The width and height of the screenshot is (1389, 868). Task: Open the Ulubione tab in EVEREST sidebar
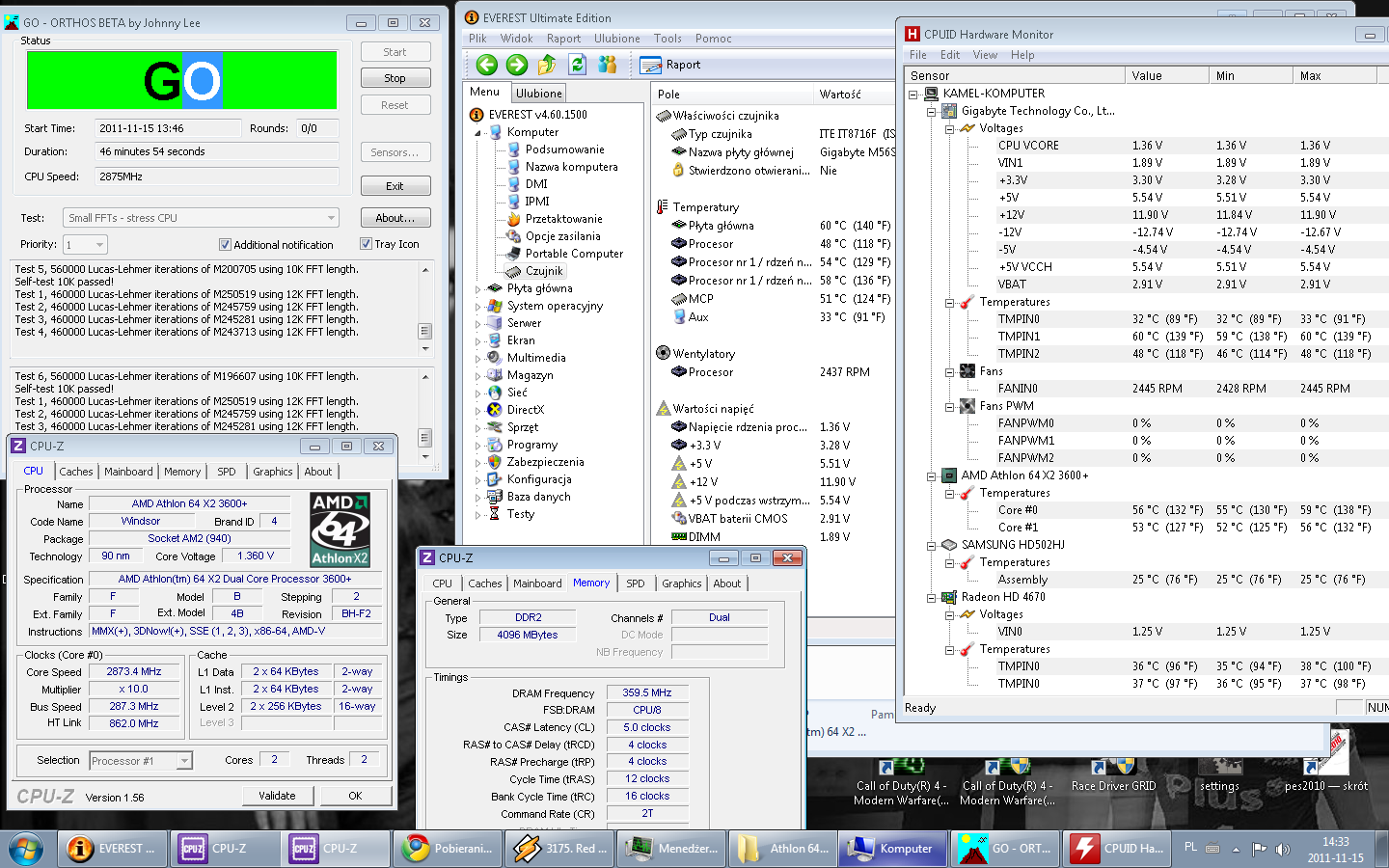[538, 94]
